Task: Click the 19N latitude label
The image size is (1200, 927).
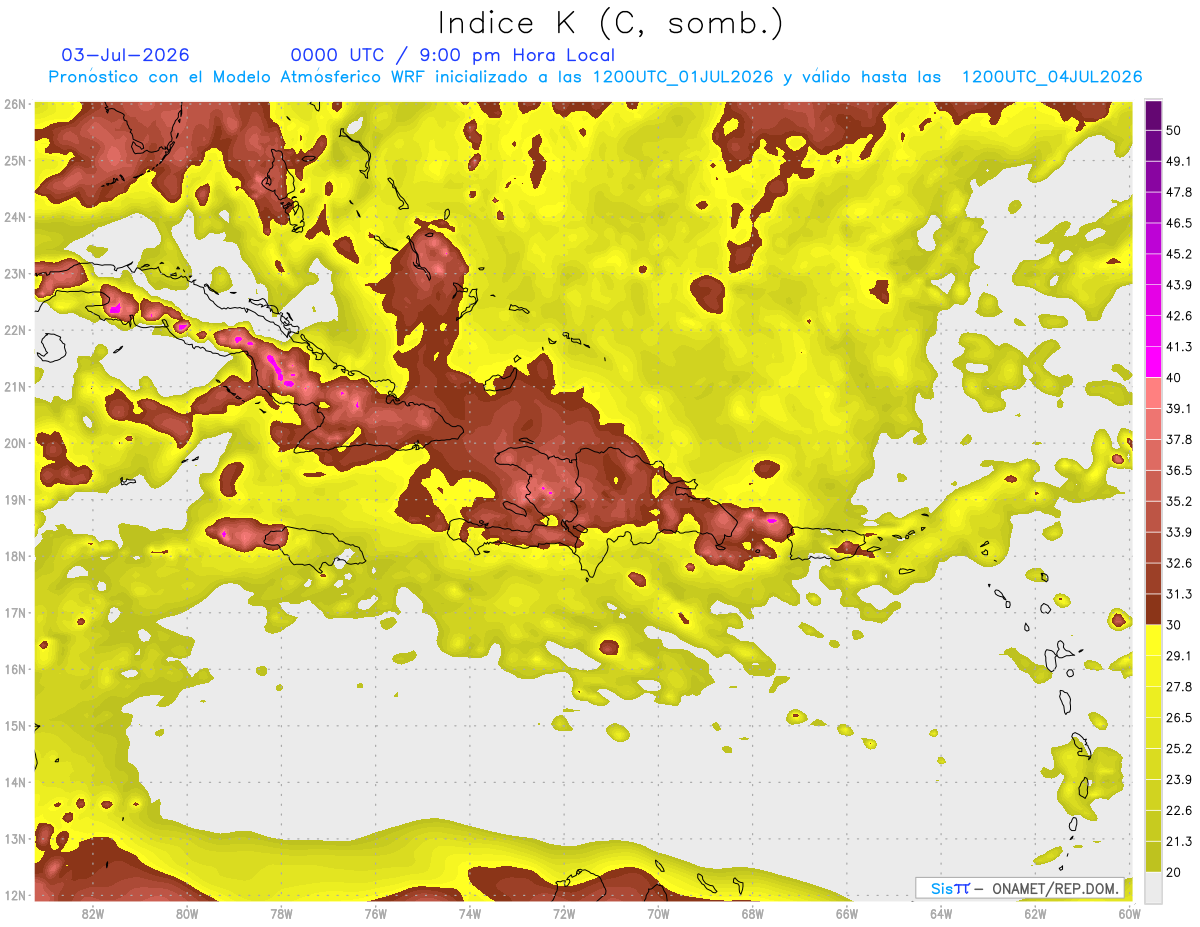Action: [15, 500]
